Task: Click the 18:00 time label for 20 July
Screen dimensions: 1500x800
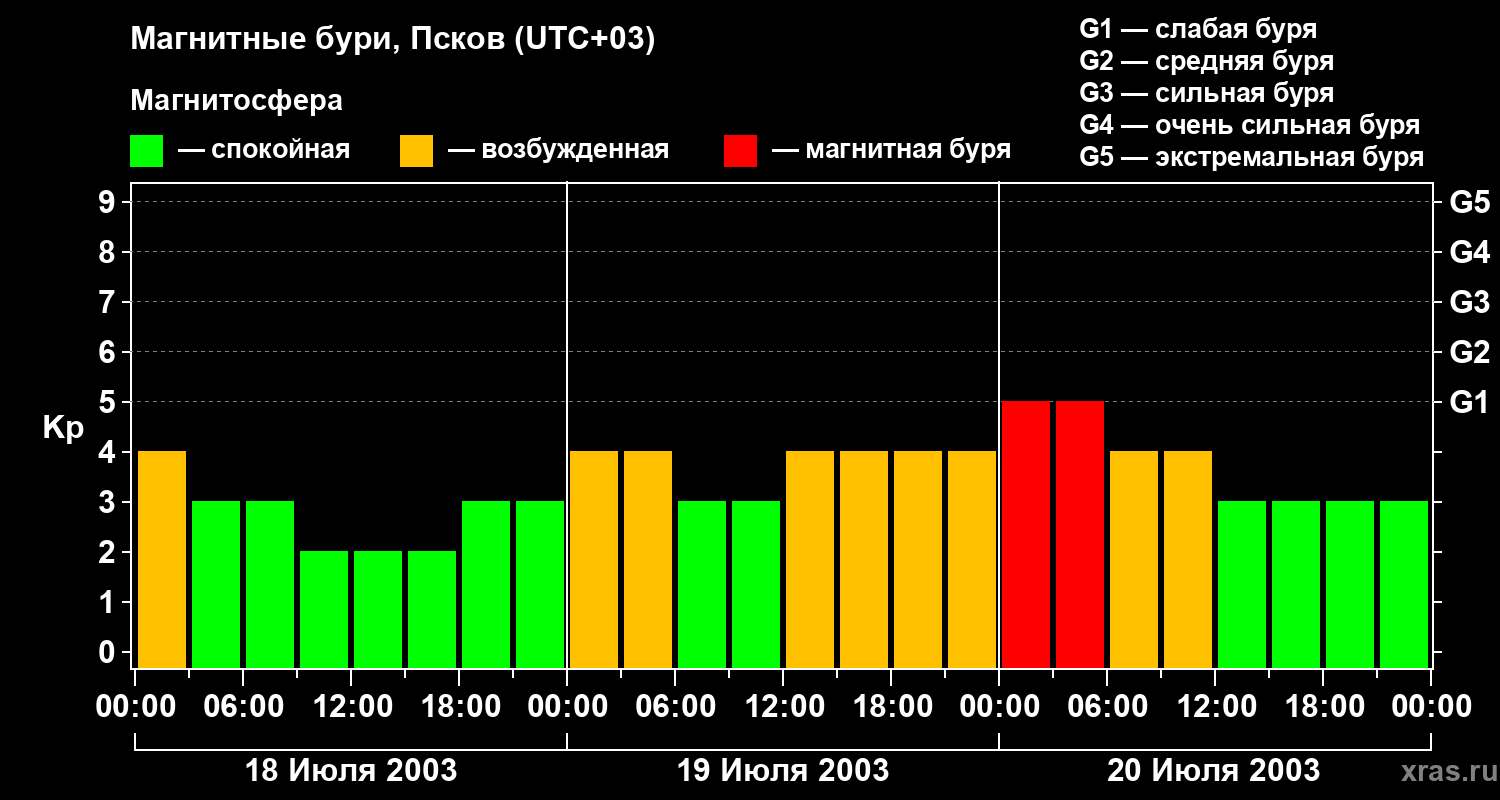Action: click(x=1323, y=707)
